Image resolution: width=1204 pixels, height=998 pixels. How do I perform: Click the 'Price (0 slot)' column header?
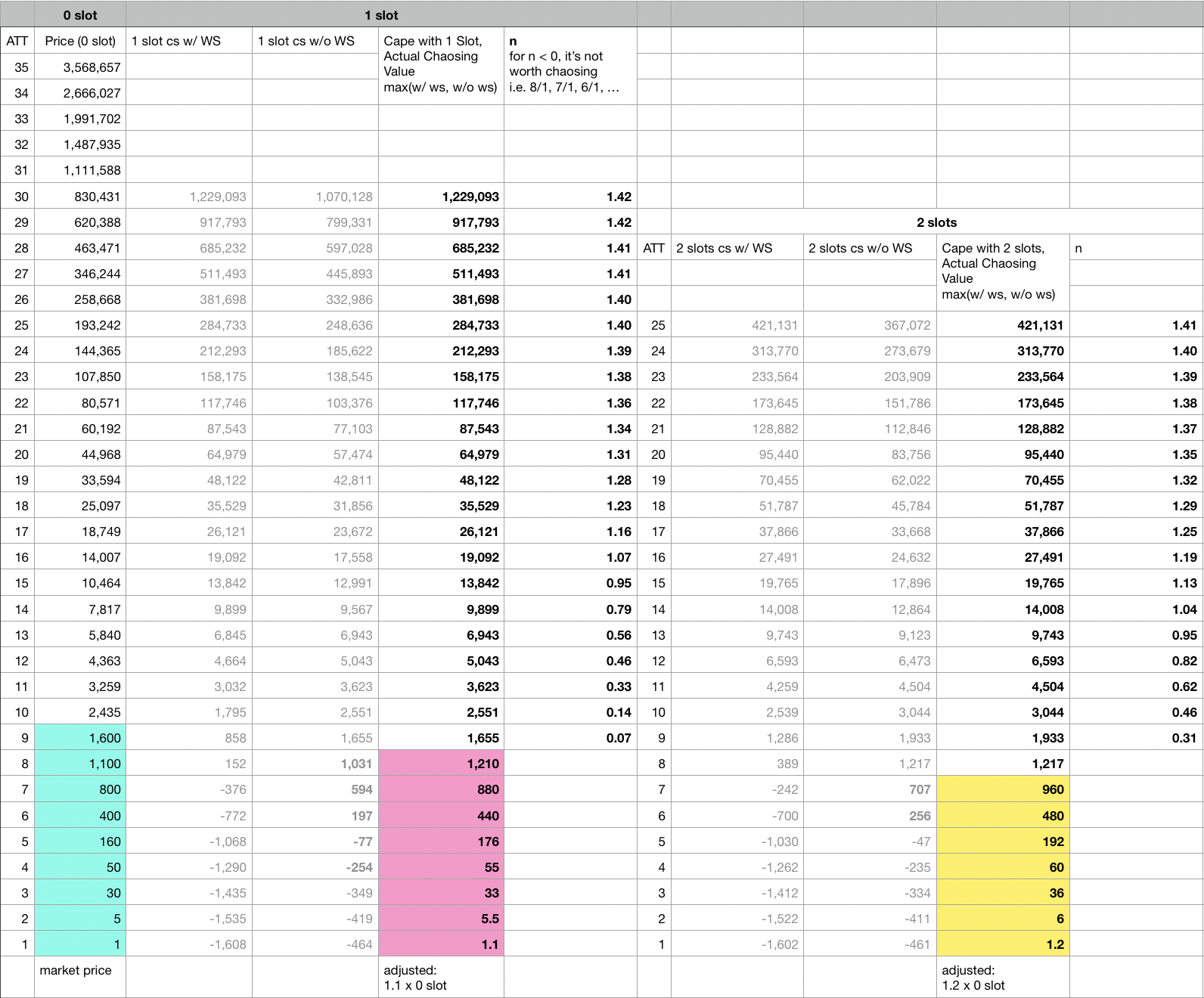(x=80, y=41)
